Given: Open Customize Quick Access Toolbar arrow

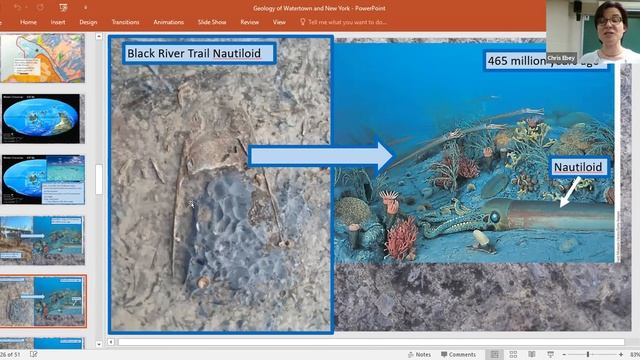Looking at the screenshot, I should [x=85, y=7].
